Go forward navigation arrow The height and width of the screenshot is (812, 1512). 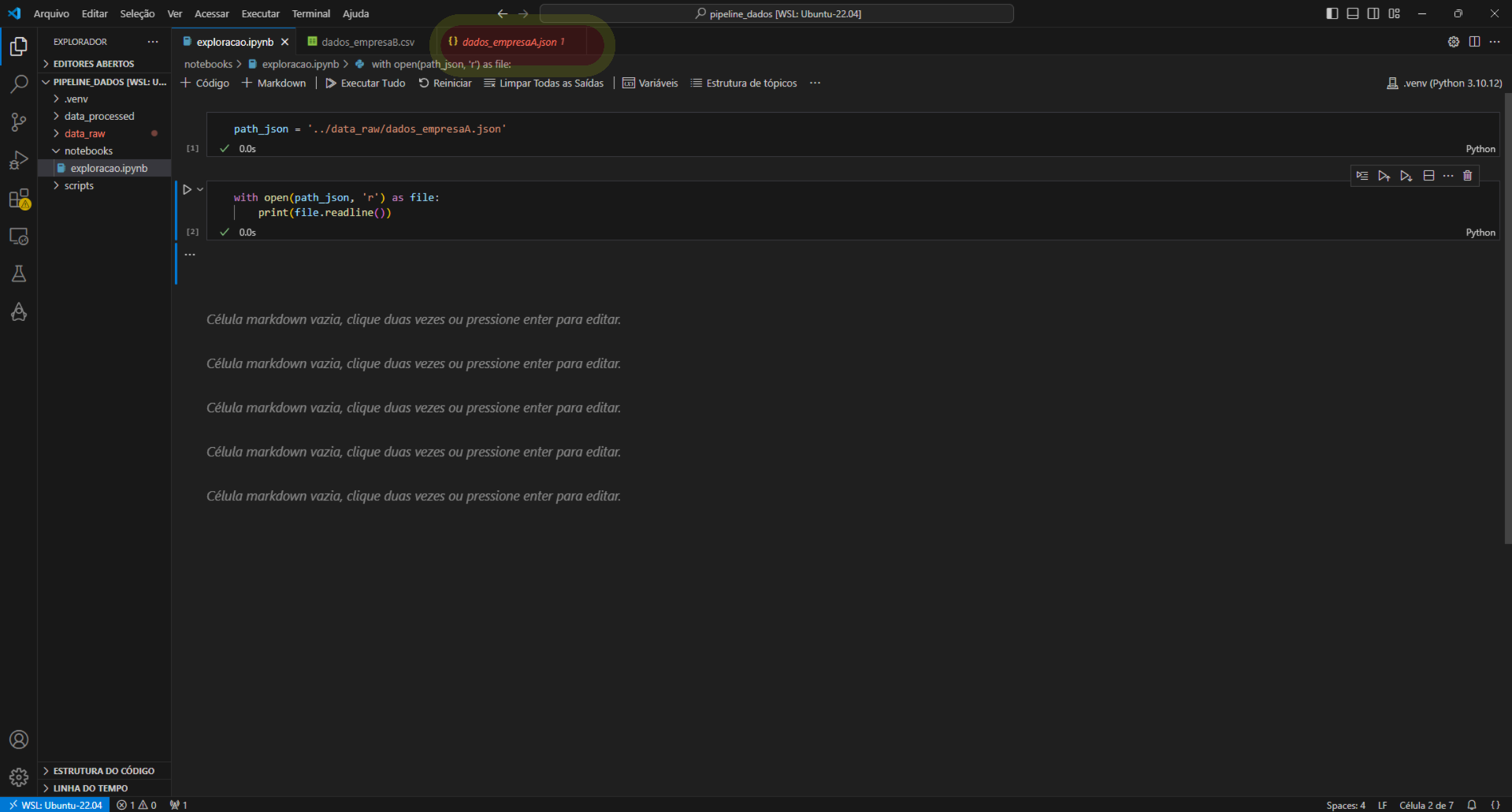coord(523,13)
